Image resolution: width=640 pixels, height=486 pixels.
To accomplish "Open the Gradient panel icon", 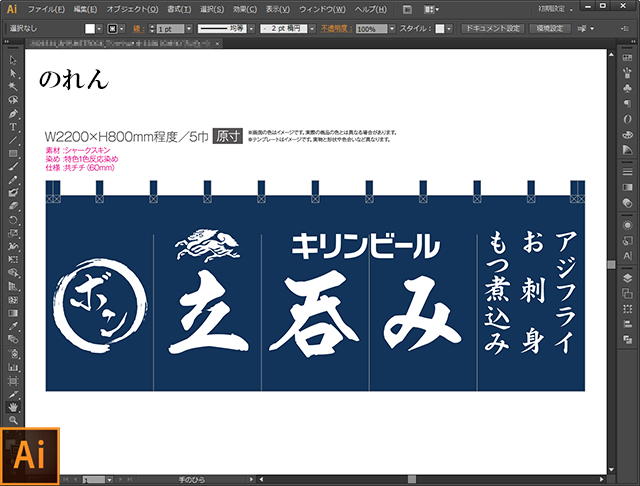I will [627, 187].
